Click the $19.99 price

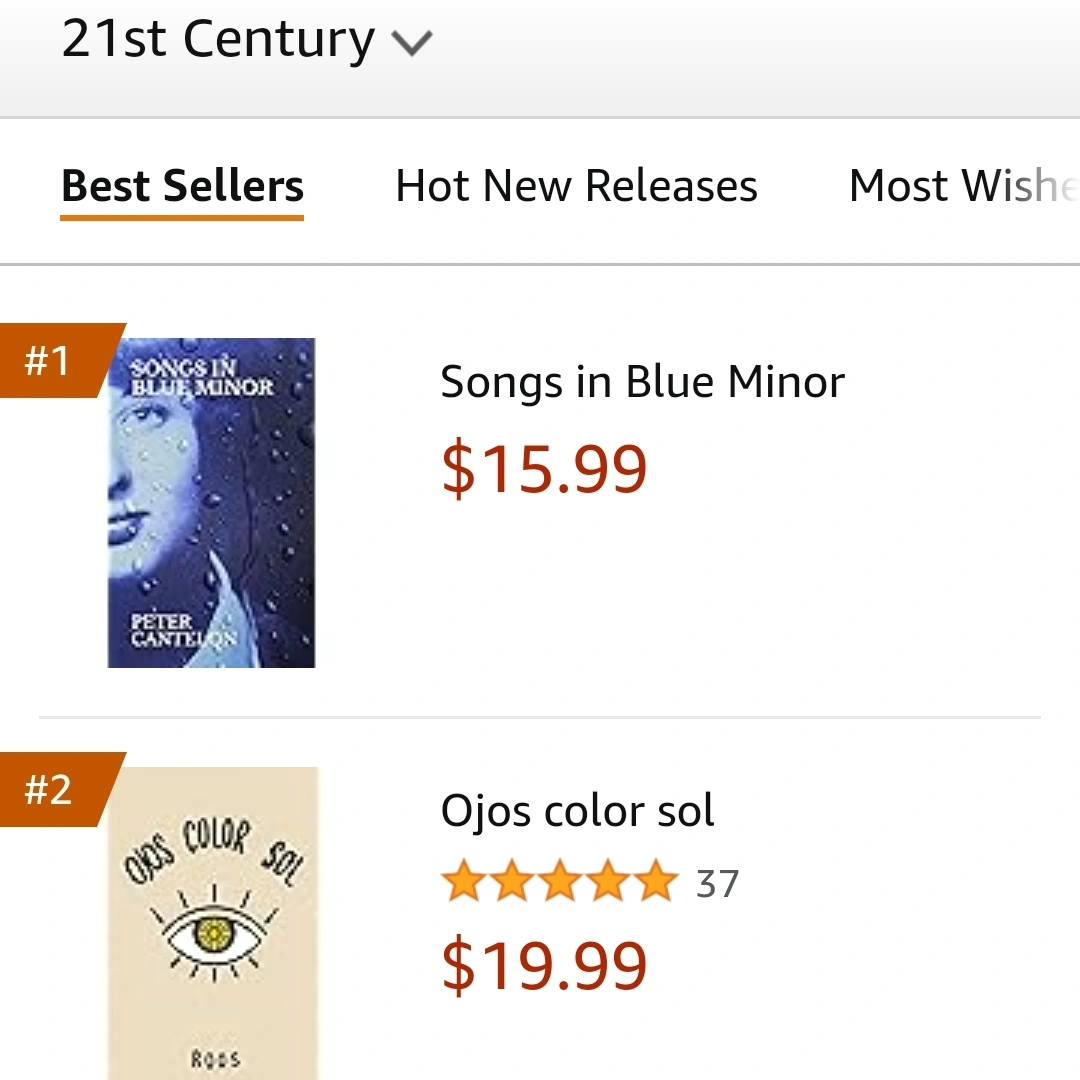[544, 965]
